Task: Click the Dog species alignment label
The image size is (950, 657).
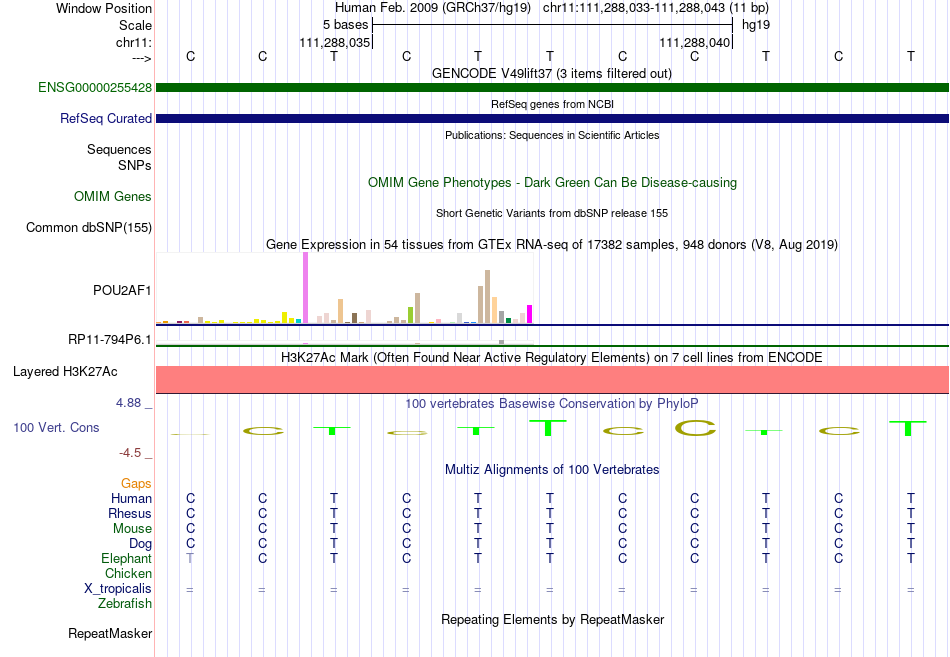Action: point(140,544)
